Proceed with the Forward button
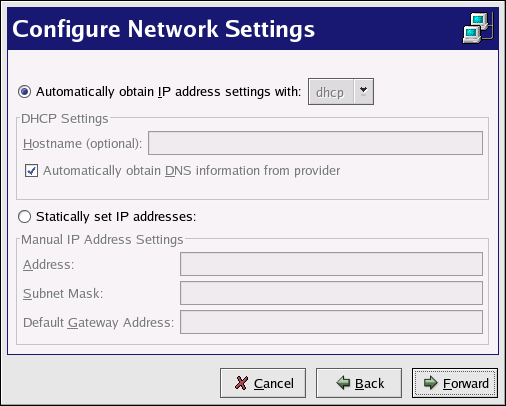 point(455,383)
